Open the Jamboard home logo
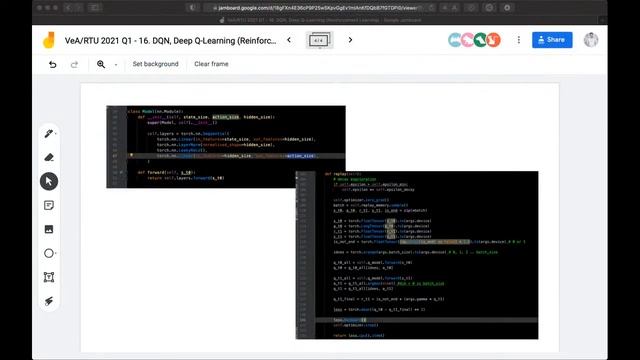 (x=49, y=40)
